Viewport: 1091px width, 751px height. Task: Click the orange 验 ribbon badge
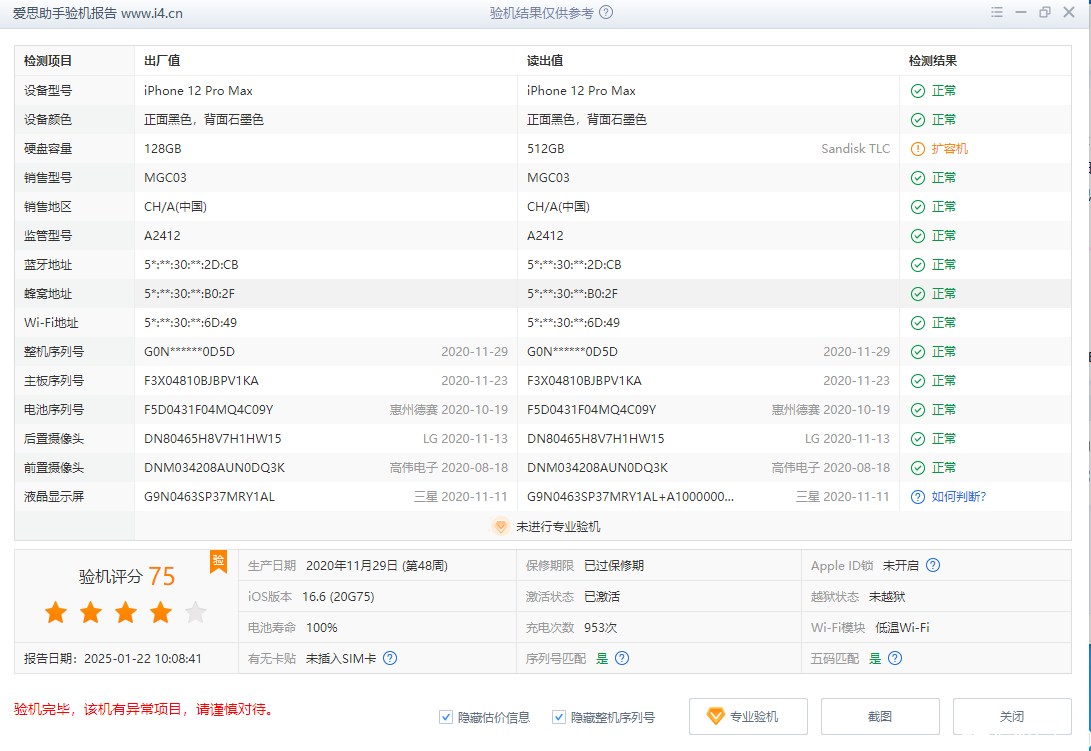(x=218, y=562)
